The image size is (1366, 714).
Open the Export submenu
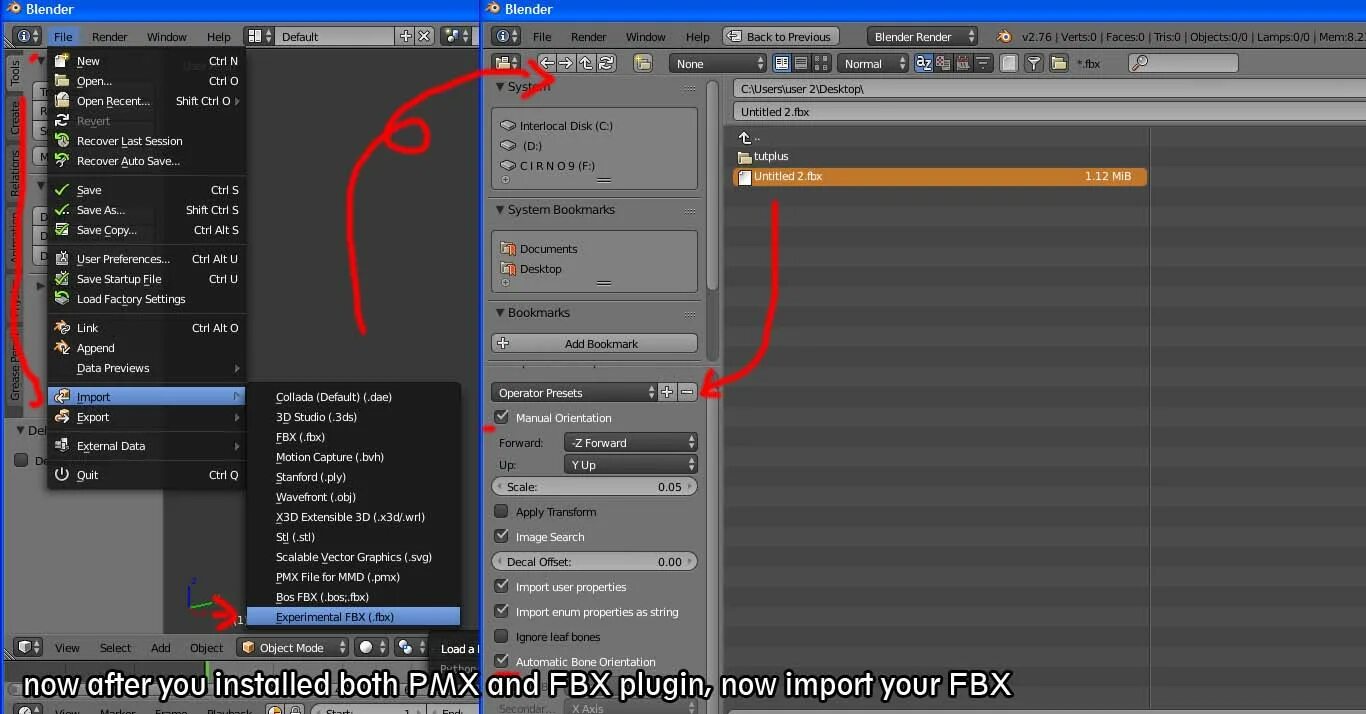click(146, 417)
